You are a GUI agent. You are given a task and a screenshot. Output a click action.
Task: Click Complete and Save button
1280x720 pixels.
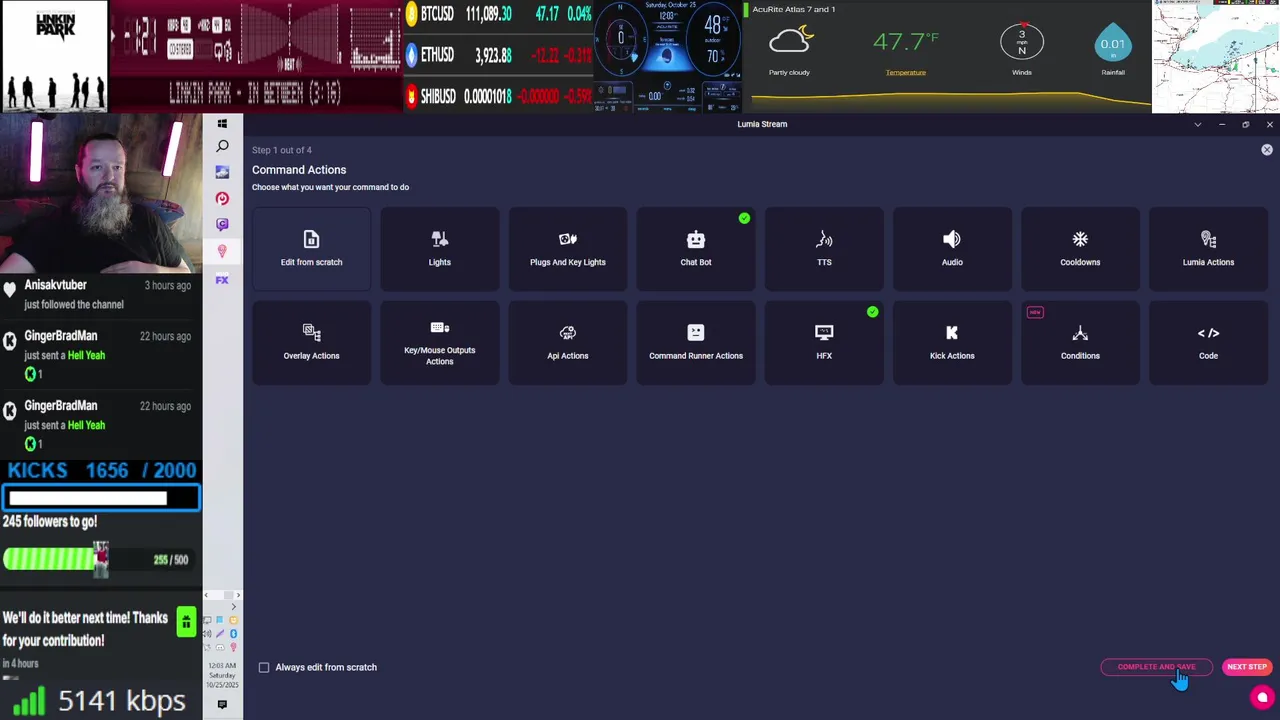pos(1156,667)
